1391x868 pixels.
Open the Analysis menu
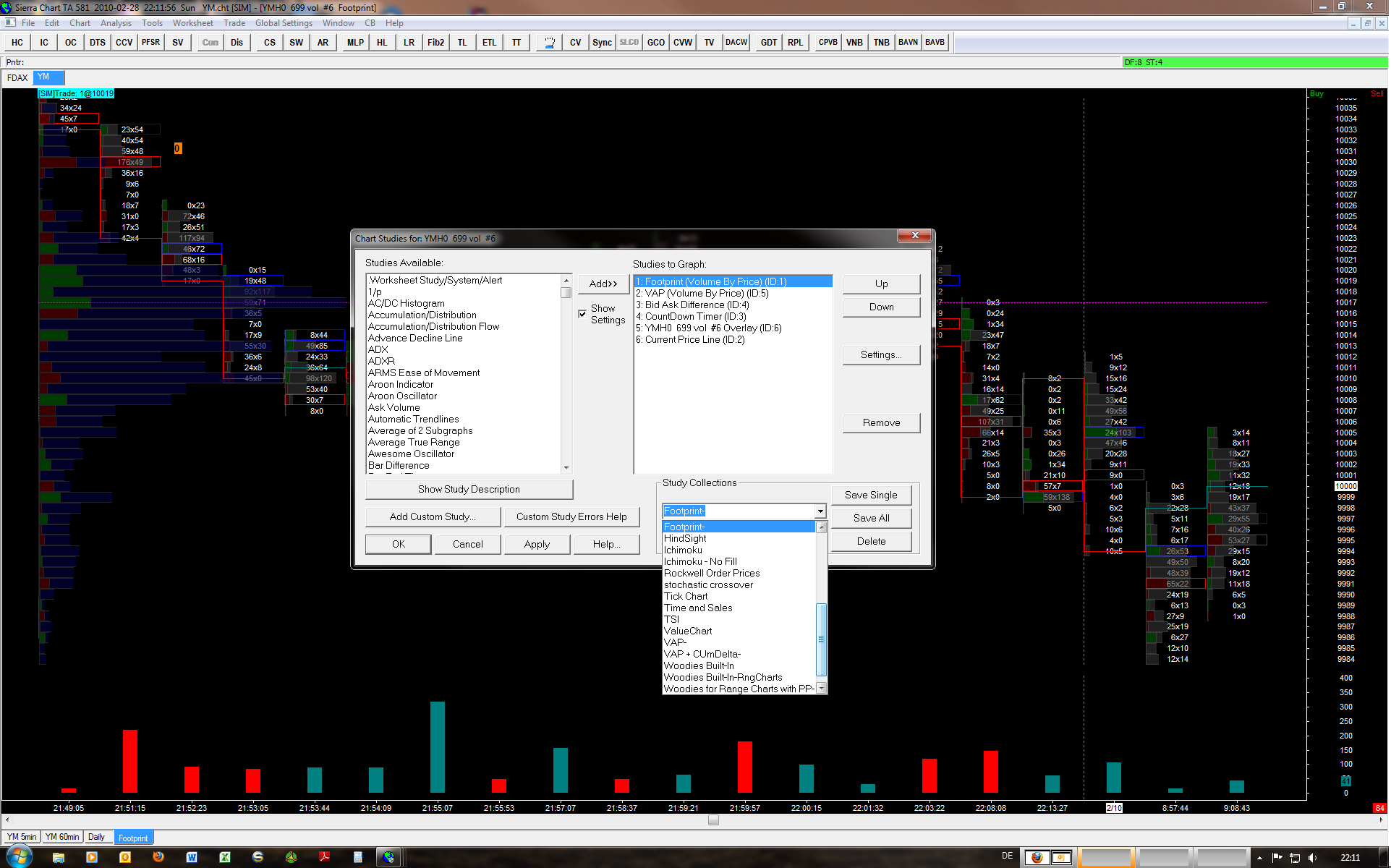(x=116, y=23)
